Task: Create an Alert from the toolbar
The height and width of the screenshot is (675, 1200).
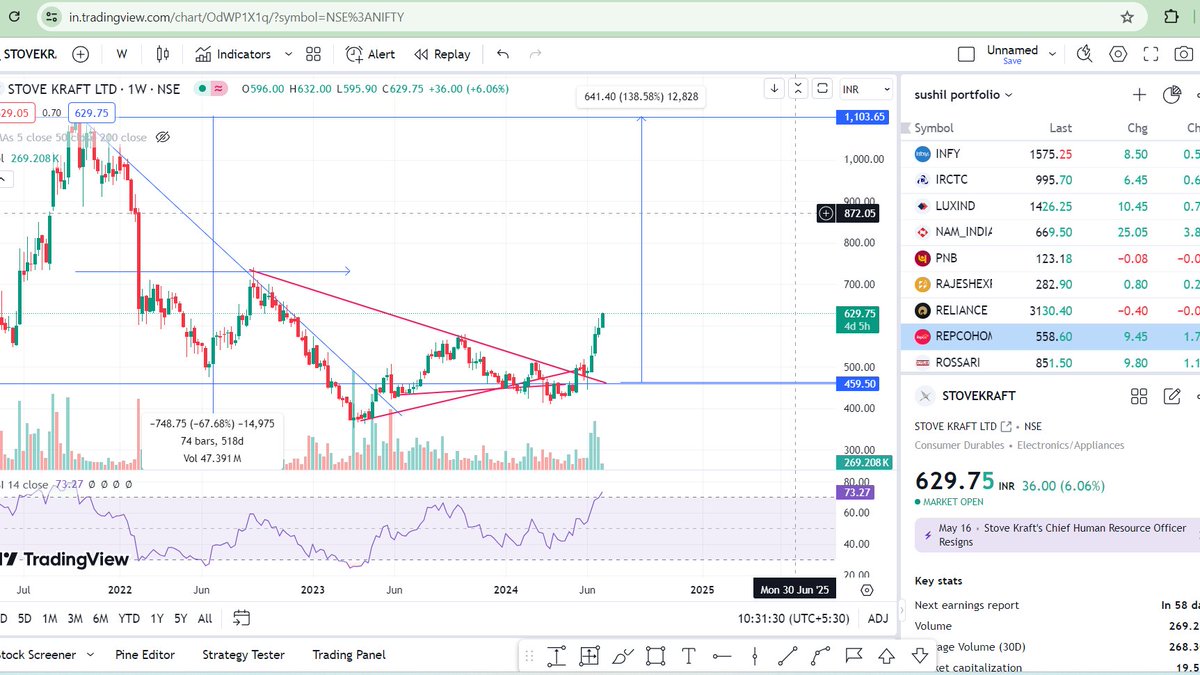Action: (x=370, y=54)
